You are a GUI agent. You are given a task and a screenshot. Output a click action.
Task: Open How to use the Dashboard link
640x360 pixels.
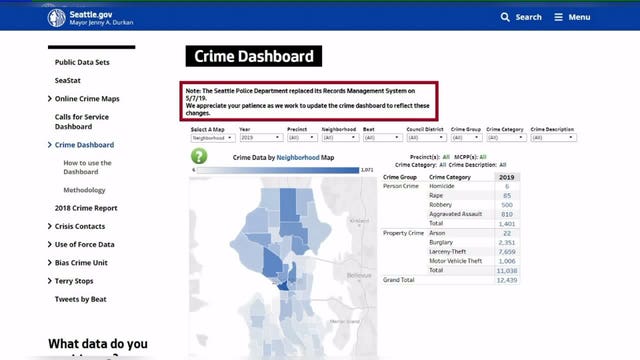pyautogui.click(x=87, y=167)
